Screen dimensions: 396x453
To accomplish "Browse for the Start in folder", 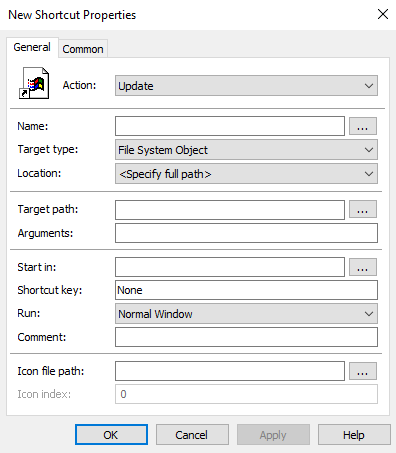I will tap(363, 267).
